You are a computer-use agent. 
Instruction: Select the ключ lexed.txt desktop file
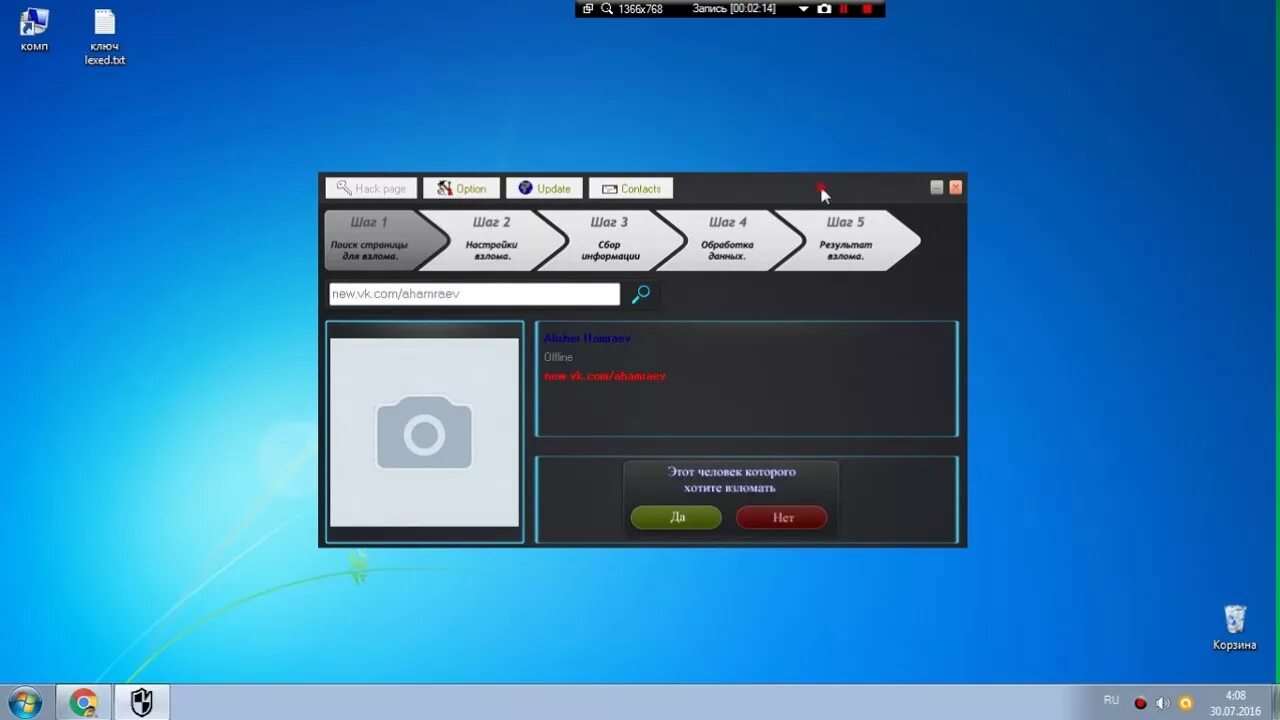(x=104, y=37)
